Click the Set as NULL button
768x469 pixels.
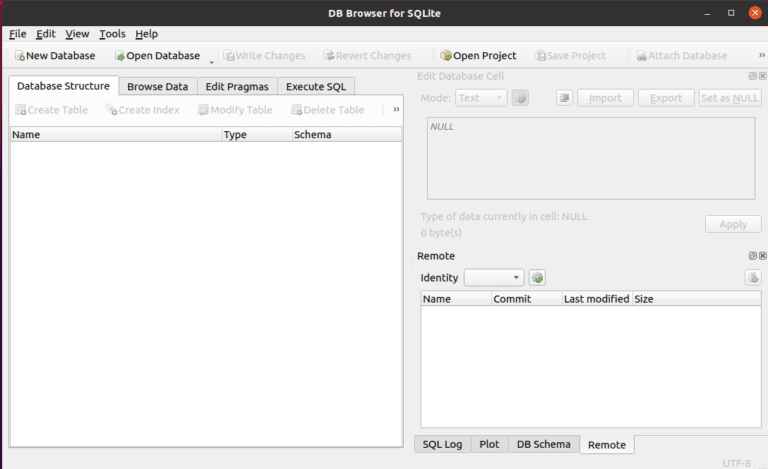pos(730,98)
